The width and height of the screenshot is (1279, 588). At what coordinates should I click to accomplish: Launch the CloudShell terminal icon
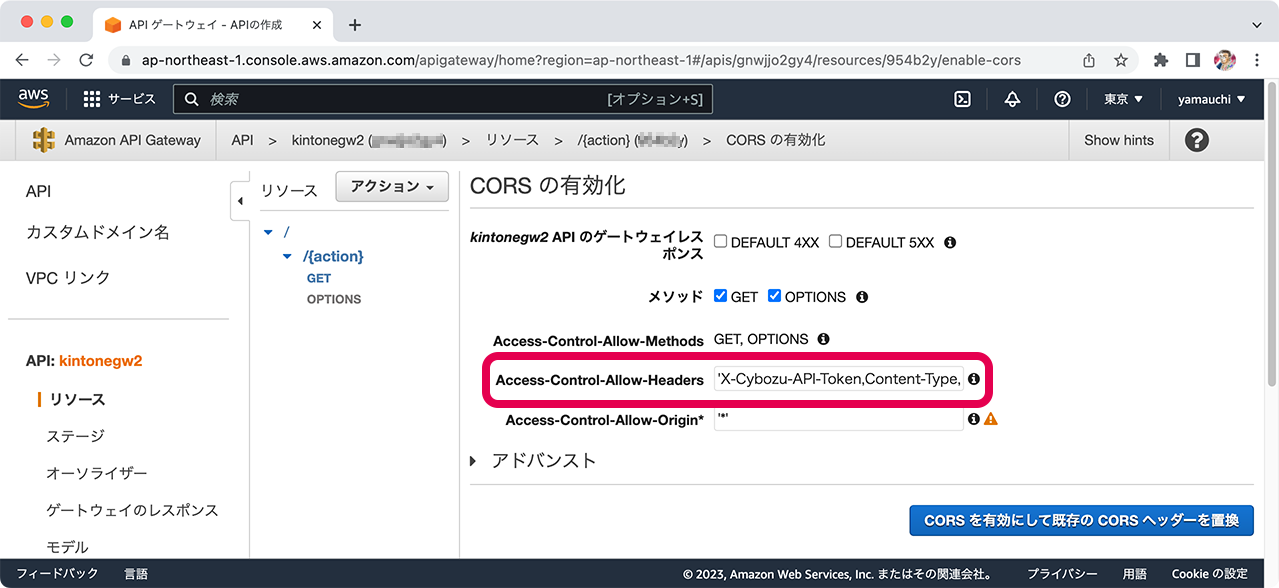click(962, 99)
